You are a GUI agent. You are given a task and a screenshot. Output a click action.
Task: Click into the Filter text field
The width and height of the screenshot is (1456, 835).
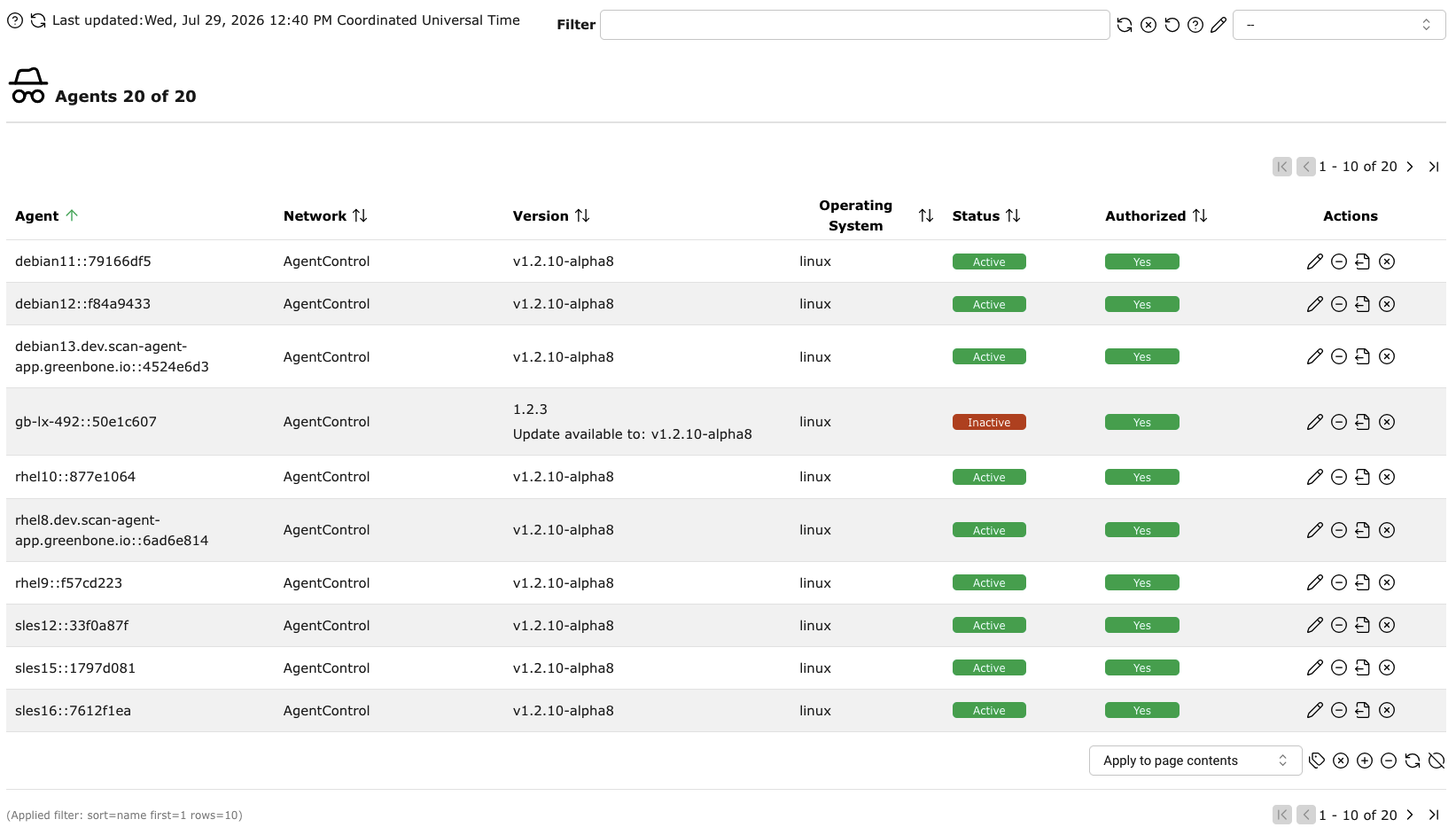(855, 25)
